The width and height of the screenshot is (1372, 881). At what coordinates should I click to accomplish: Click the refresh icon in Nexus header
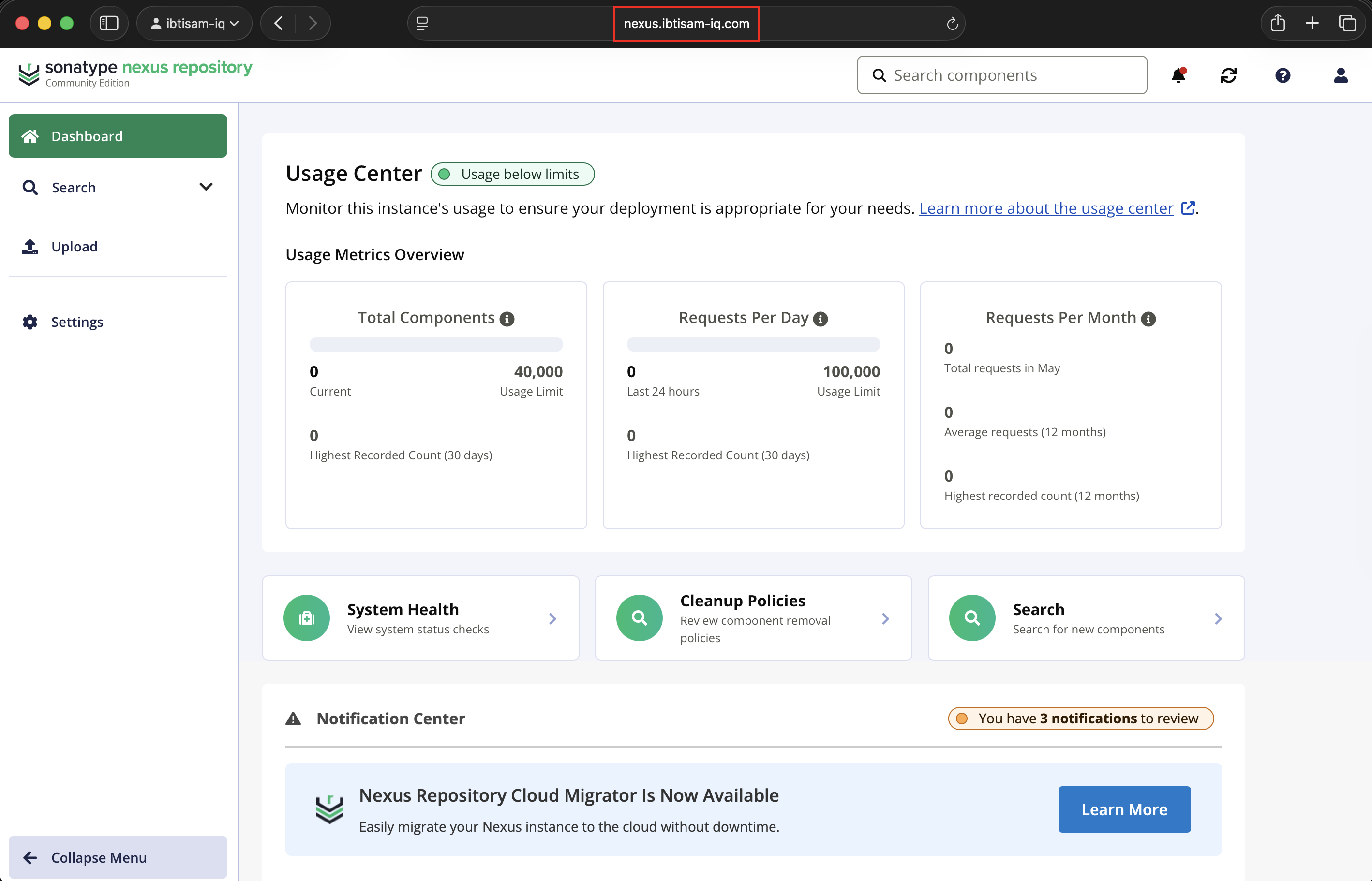coord(1228,75)
